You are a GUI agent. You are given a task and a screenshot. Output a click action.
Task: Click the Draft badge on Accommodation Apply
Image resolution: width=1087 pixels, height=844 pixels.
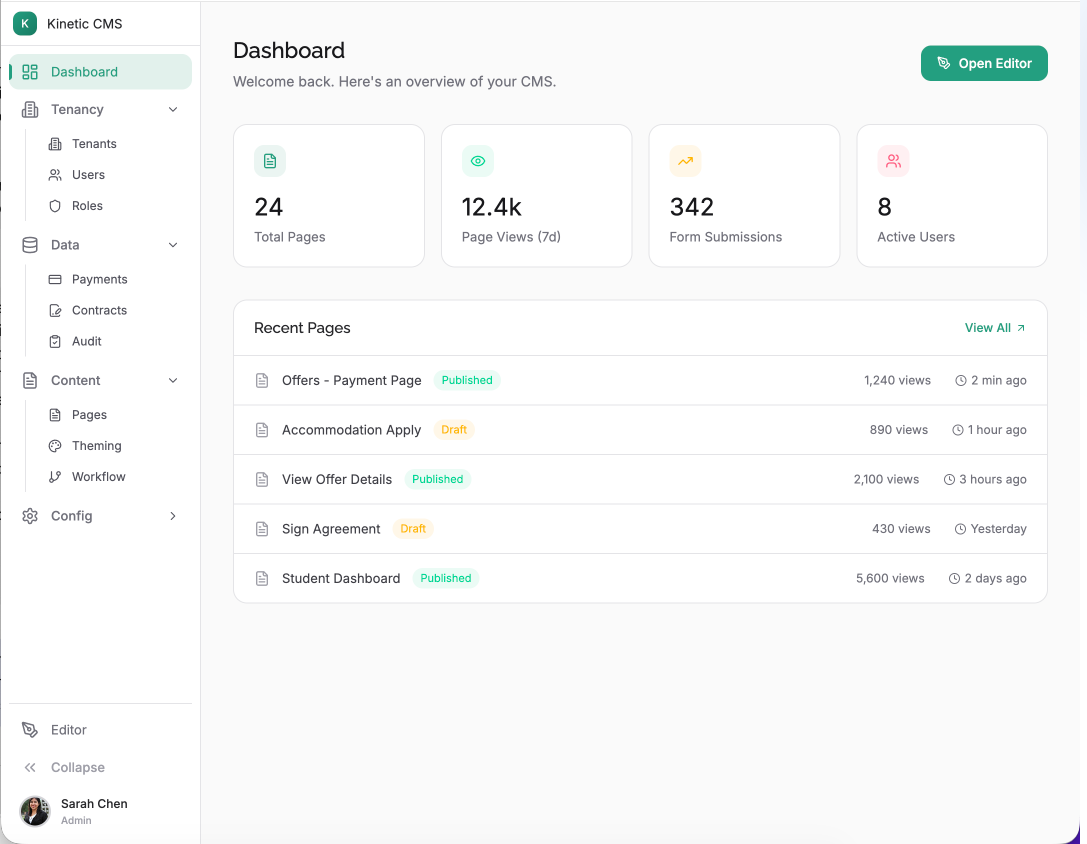(x=454, y=430)
